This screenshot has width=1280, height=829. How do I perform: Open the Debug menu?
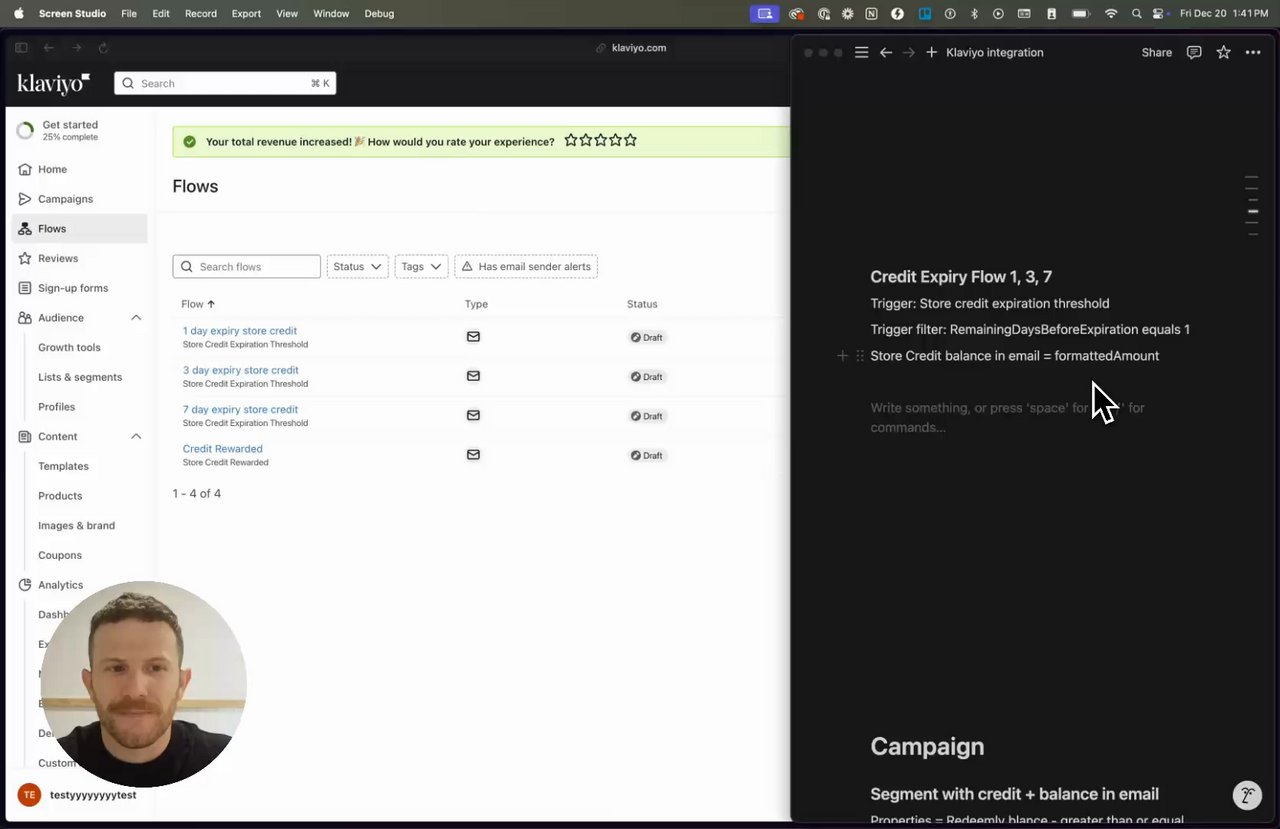(379, 14)
